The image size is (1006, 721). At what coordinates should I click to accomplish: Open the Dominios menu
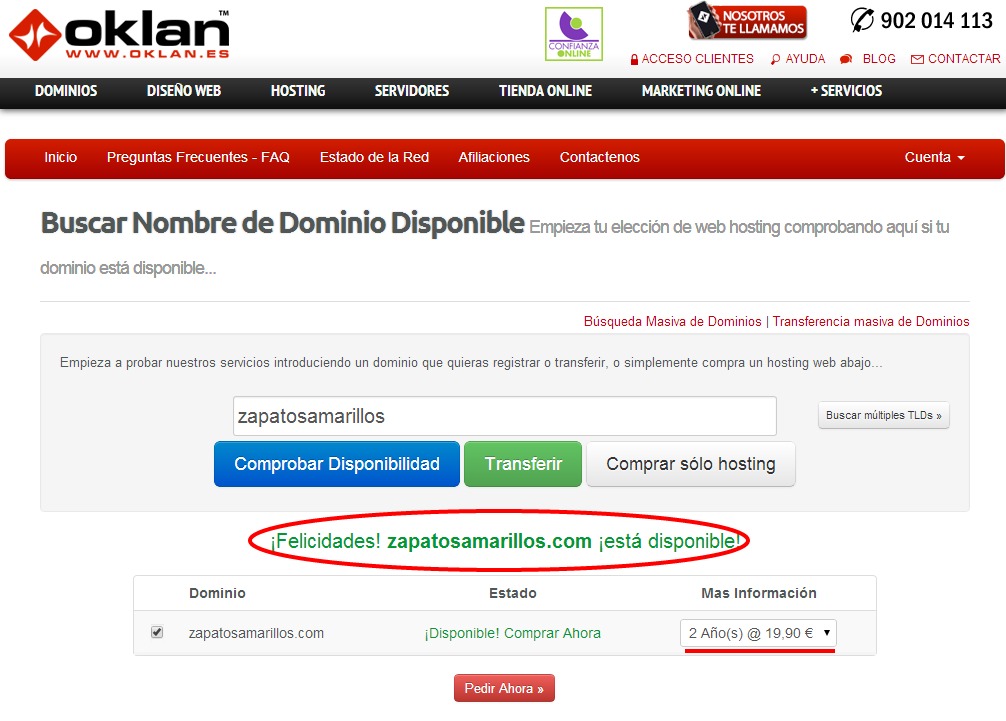click(66, 91)
